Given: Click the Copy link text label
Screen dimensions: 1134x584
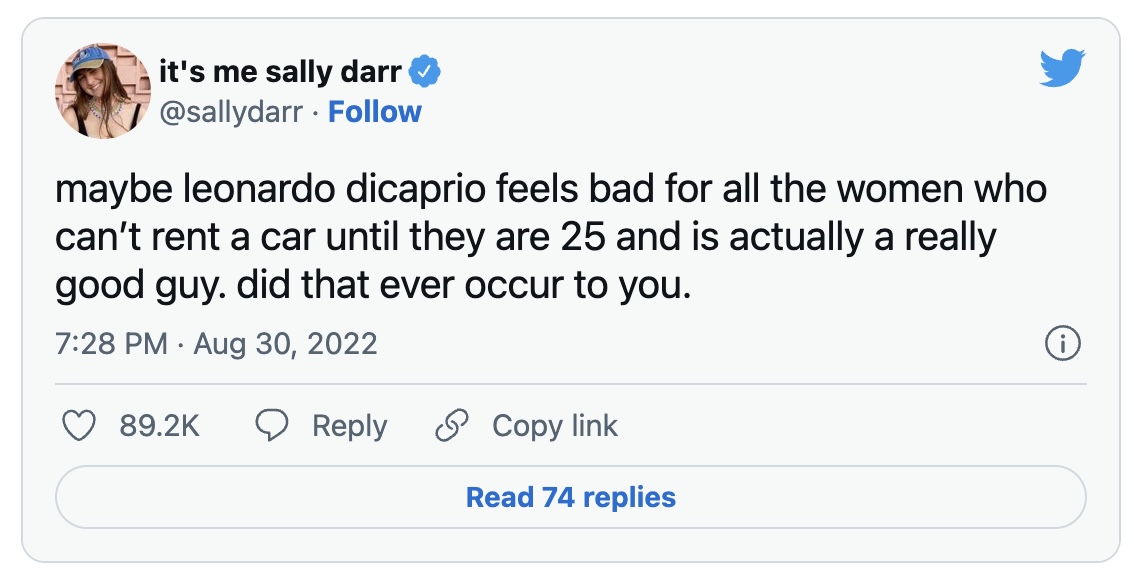Looking at the screenshot, I should tap(555, 426).
